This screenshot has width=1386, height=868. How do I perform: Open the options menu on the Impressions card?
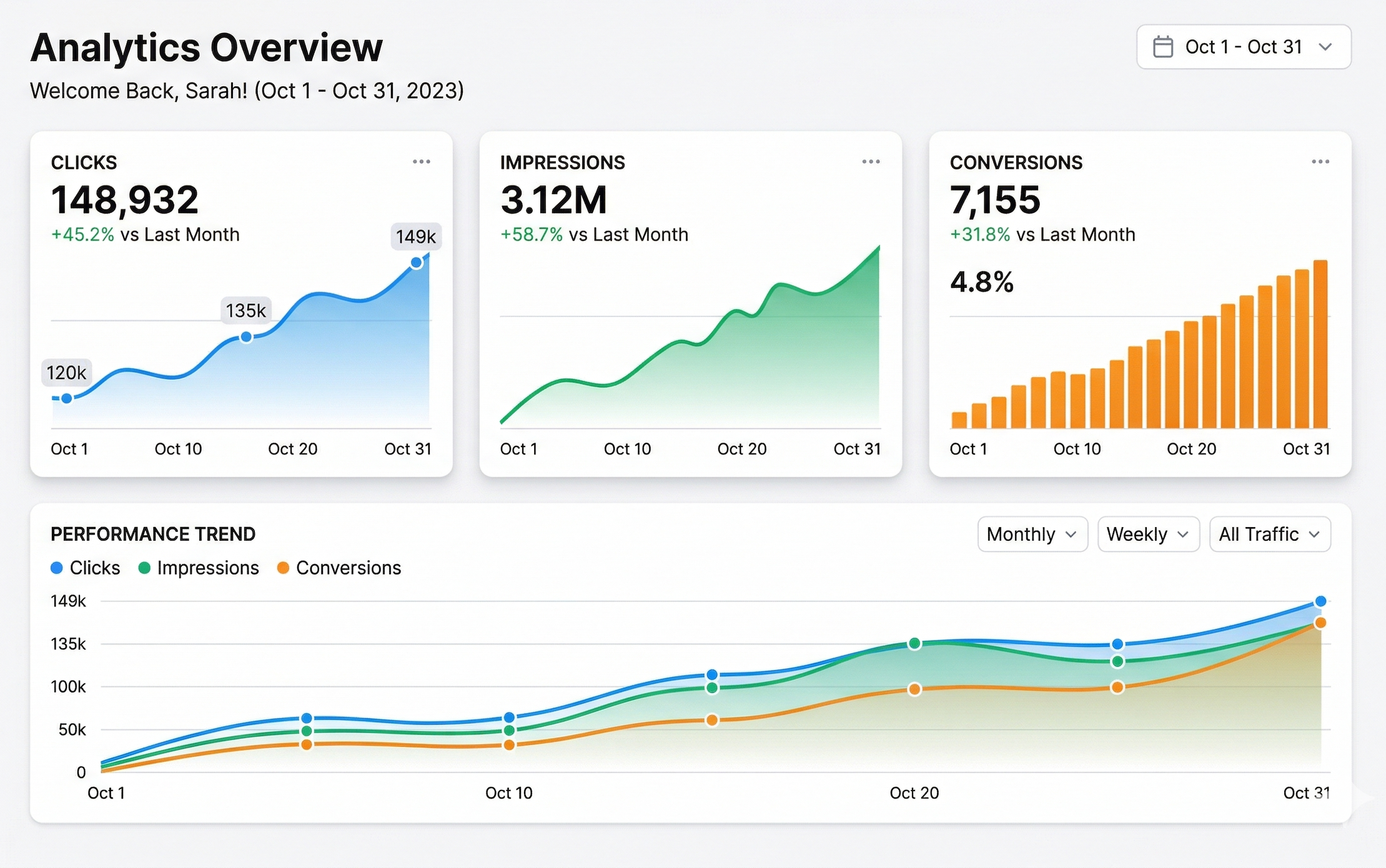coord(871,161)
